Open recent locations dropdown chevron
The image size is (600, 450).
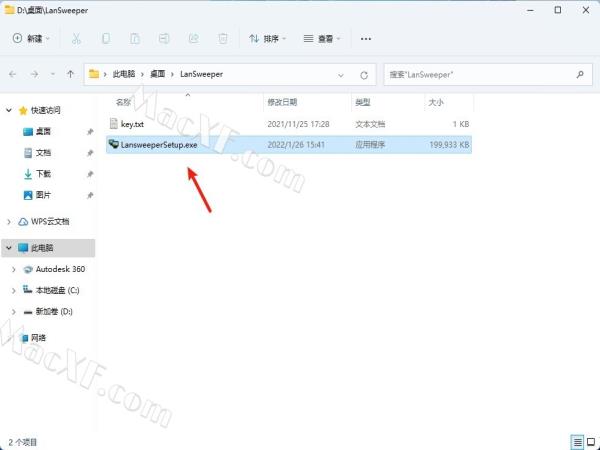click(53, 74)
